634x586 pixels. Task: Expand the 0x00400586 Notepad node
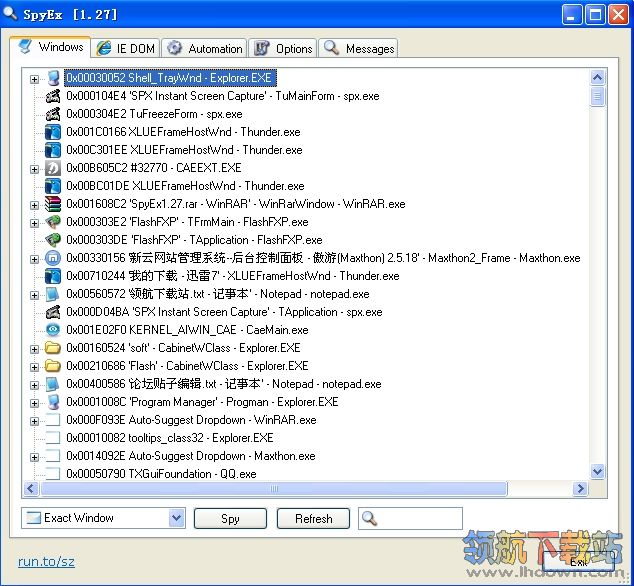click(34, 385)
